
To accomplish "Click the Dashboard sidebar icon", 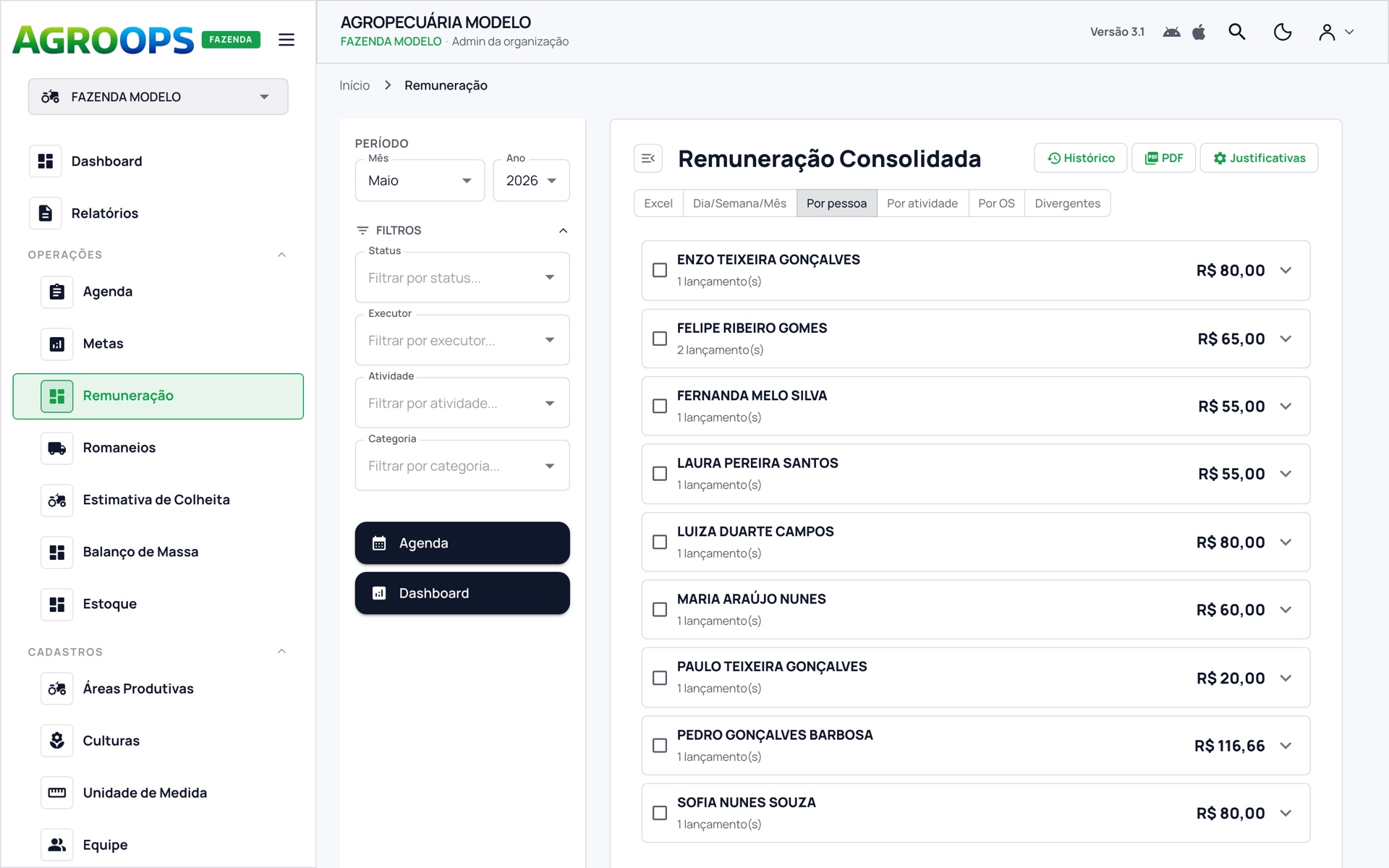I will tap(46, 161).
